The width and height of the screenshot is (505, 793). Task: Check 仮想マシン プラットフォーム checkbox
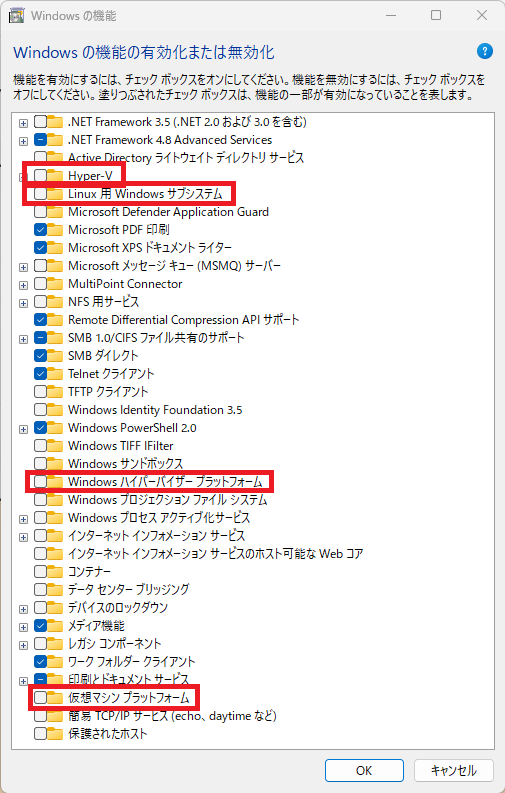pos(40,697)
